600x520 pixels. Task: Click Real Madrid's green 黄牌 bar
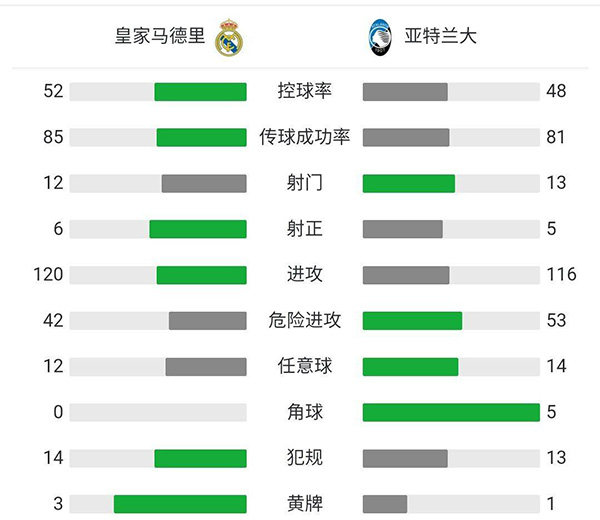click(x=180, y=504)
